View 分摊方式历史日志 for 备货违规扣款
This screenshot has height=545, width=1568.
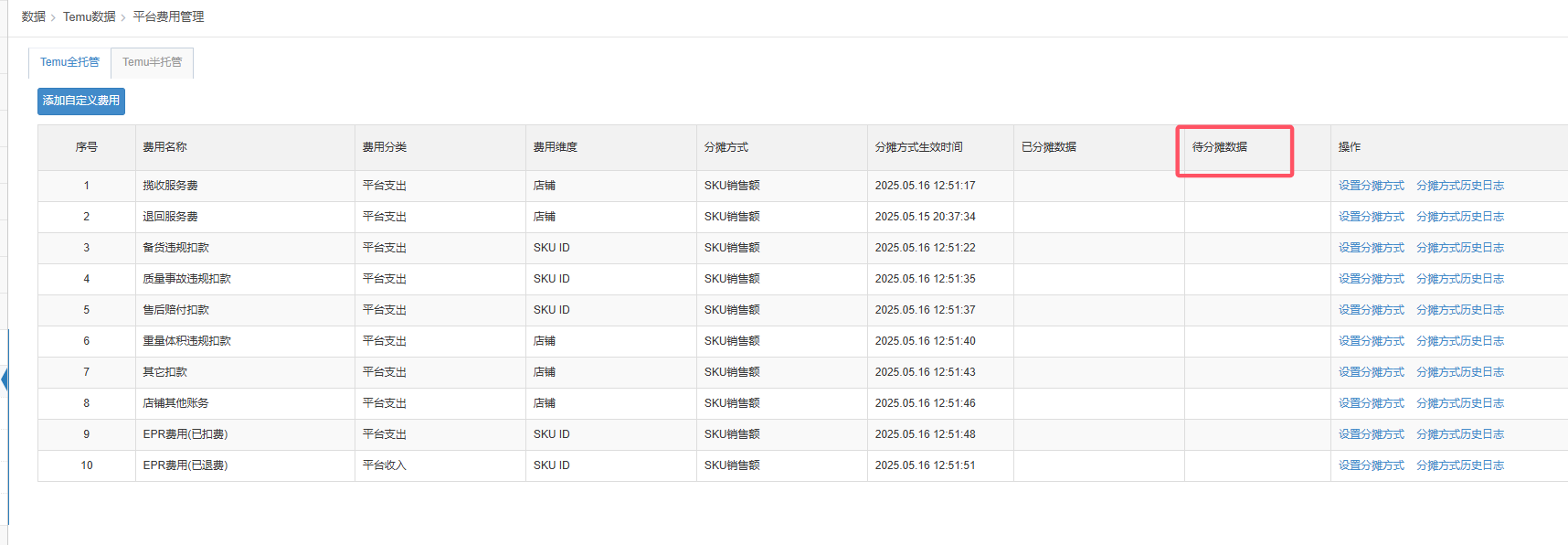point(1459,248)
